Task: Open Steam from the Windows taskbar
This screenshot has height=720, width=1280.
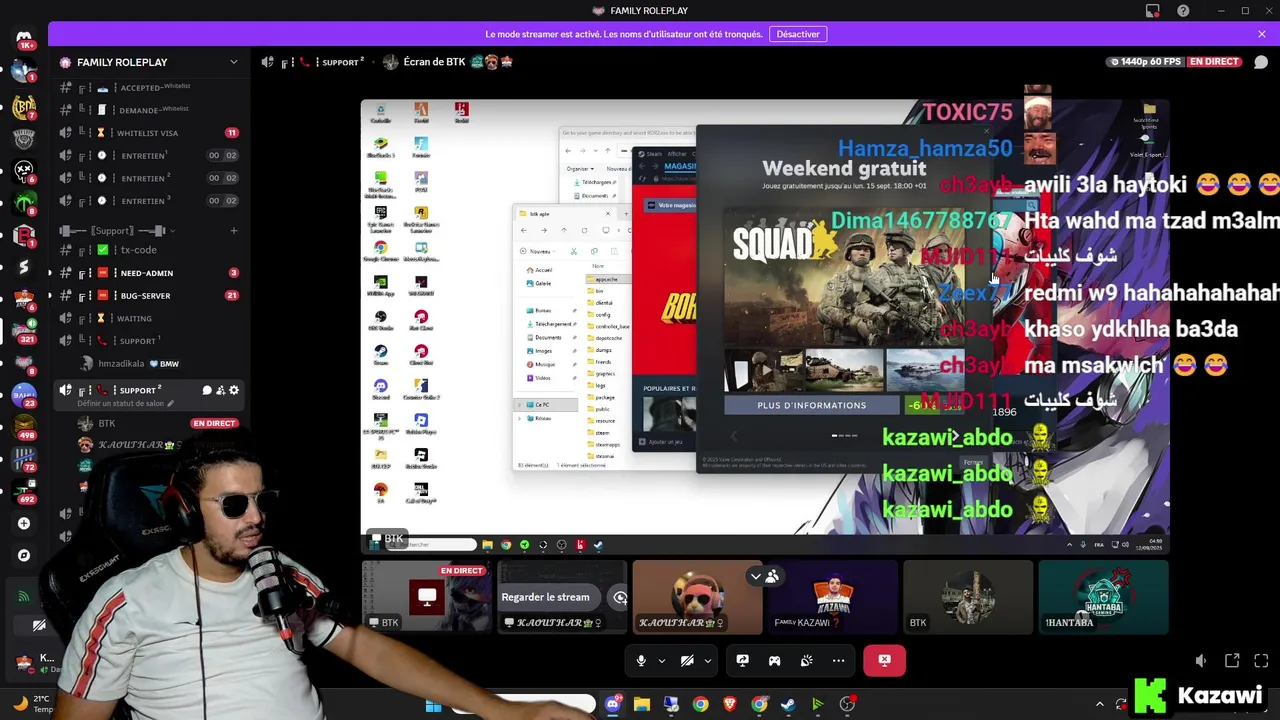Action: pyautogui.click(x=788, y=704)
